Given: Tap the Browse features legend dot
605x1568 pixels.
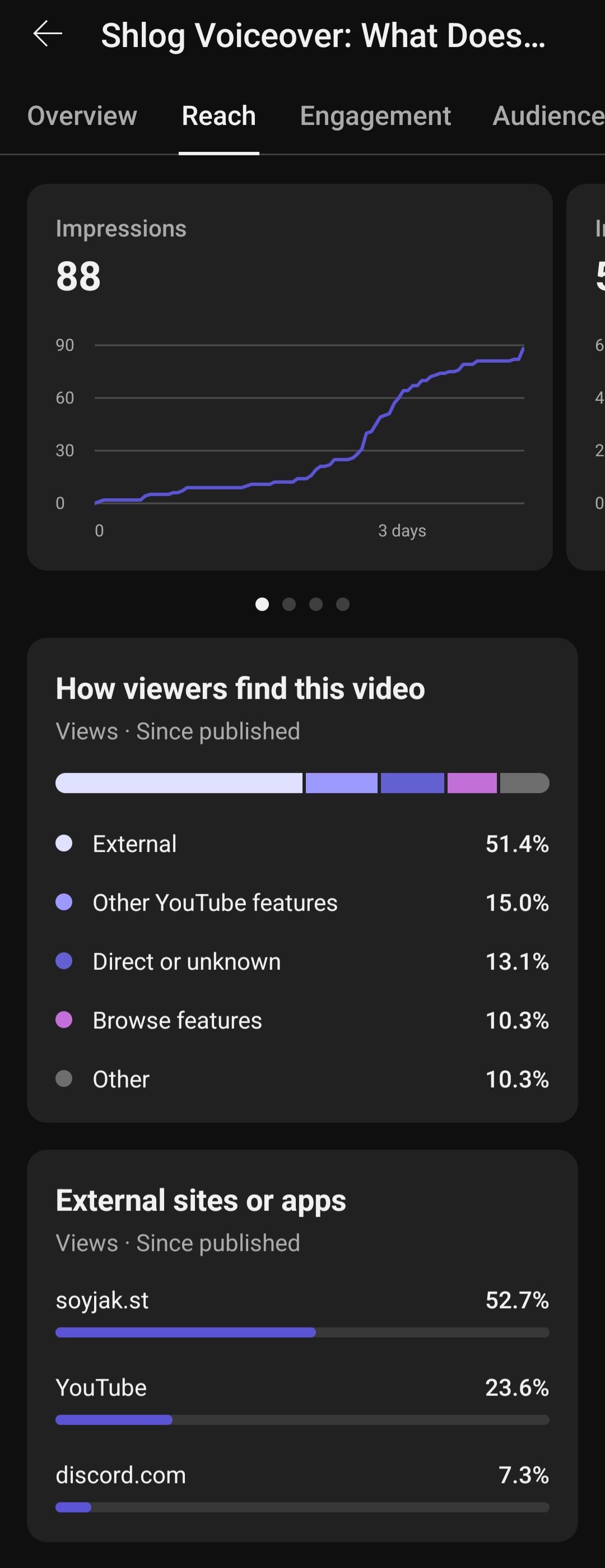Looking at the screenshot, I should click(x=64, y=1020).
